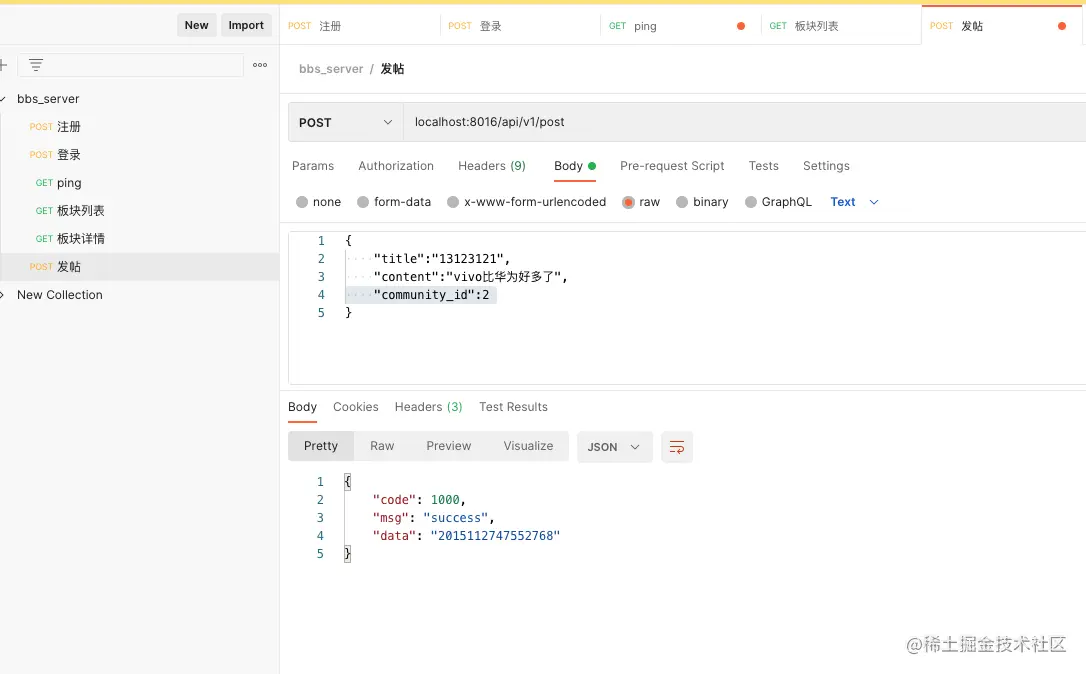Click the "content" line in body editor
1086x674 pixels.
click(470, 277)
